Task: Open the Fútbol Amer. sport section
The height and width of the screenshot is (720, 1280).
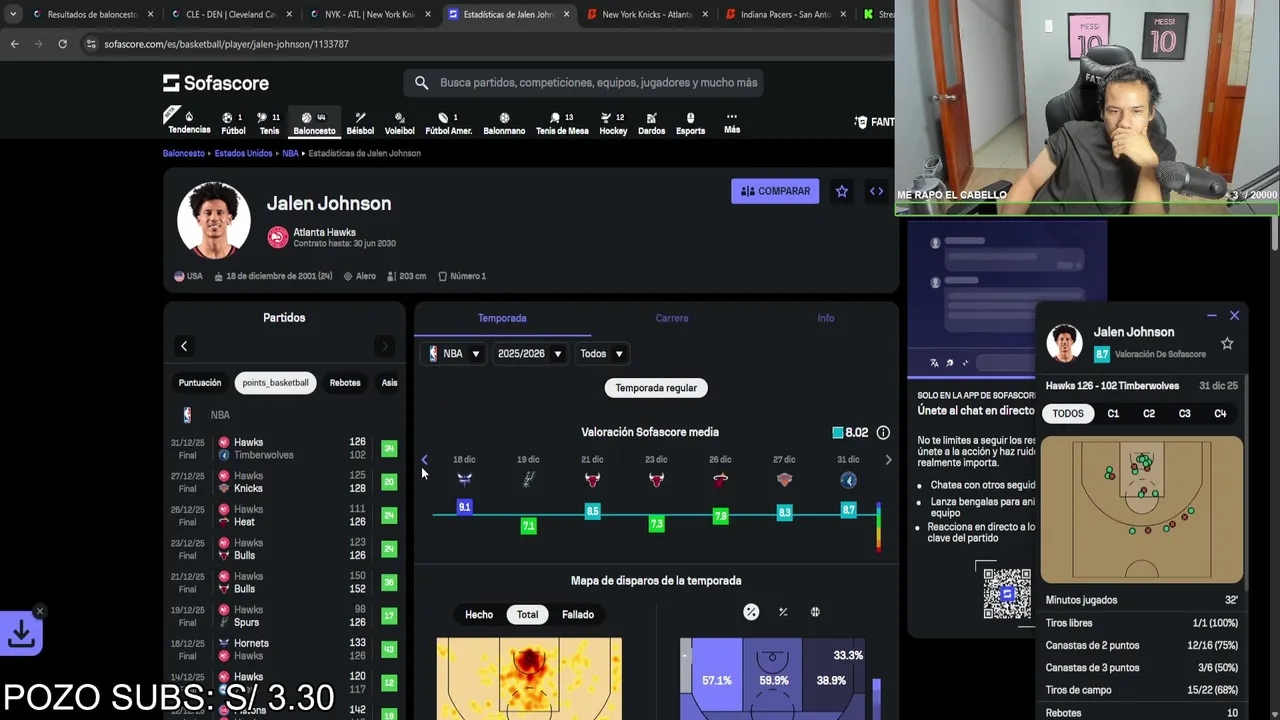Action: click(448, 124)
